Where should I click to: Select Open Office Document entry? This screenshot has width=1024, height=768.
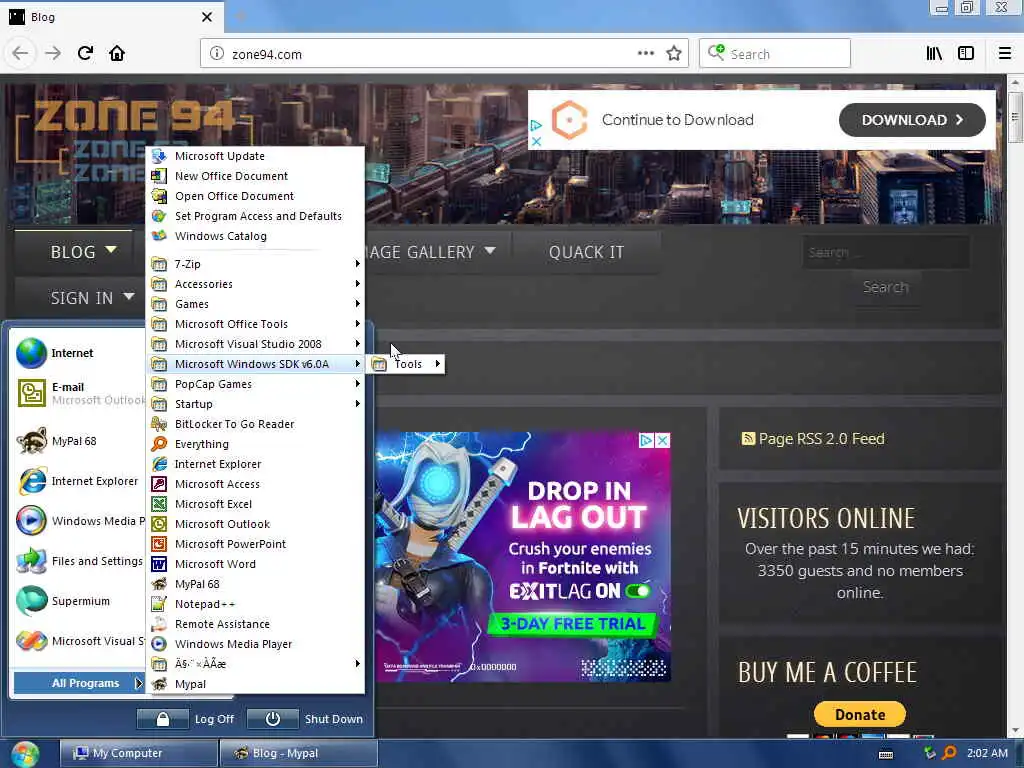coord(255,196)
